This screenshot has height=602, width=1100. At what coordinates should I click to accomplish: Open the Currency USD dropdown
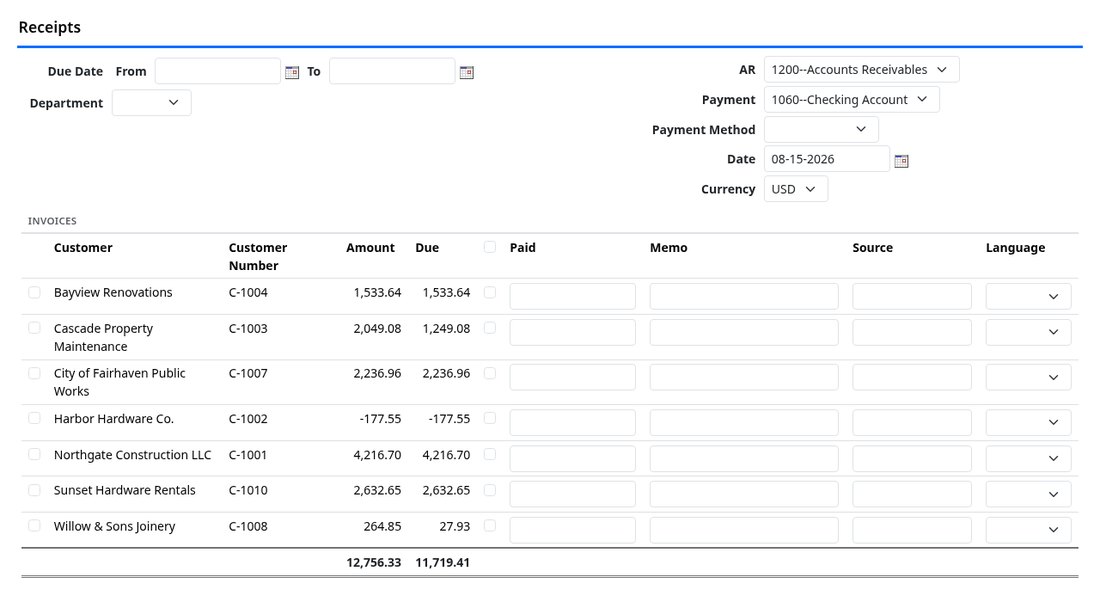796,189
